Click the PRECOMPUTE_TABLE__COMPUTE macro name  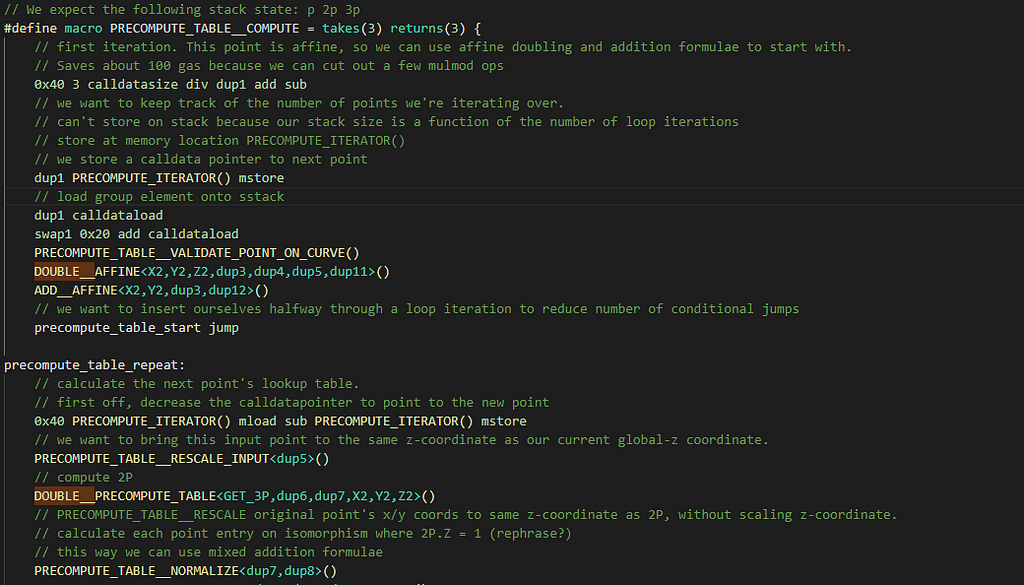[x=204, y=29]
